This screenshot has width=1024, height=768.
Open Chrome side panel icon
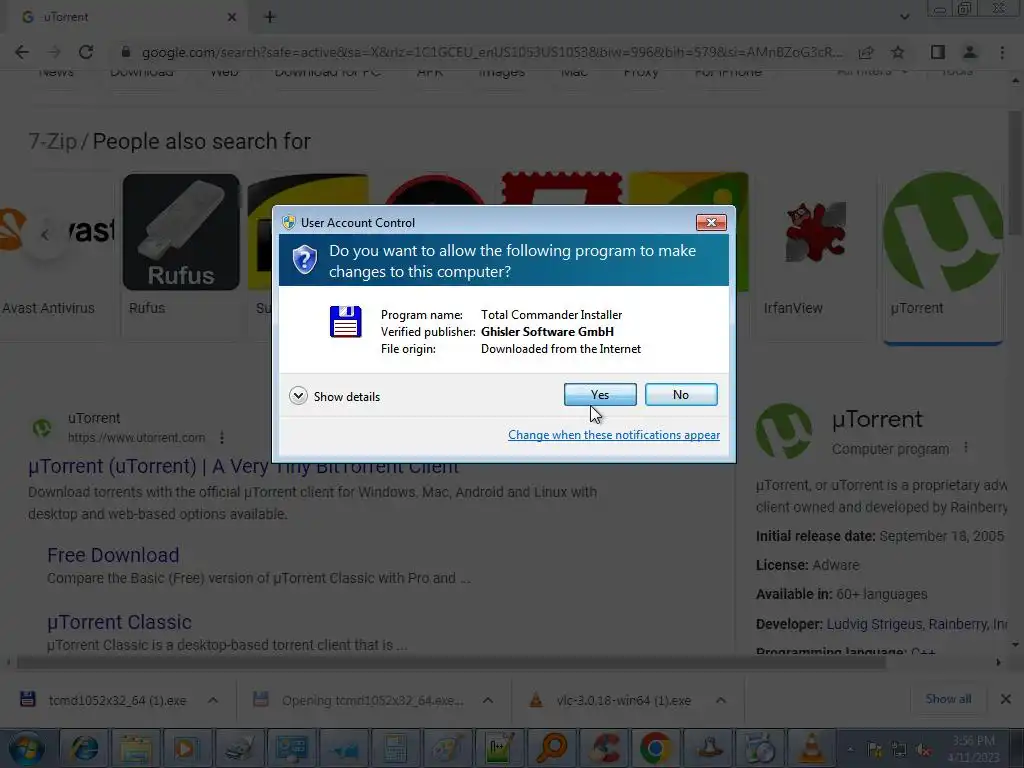938,52
